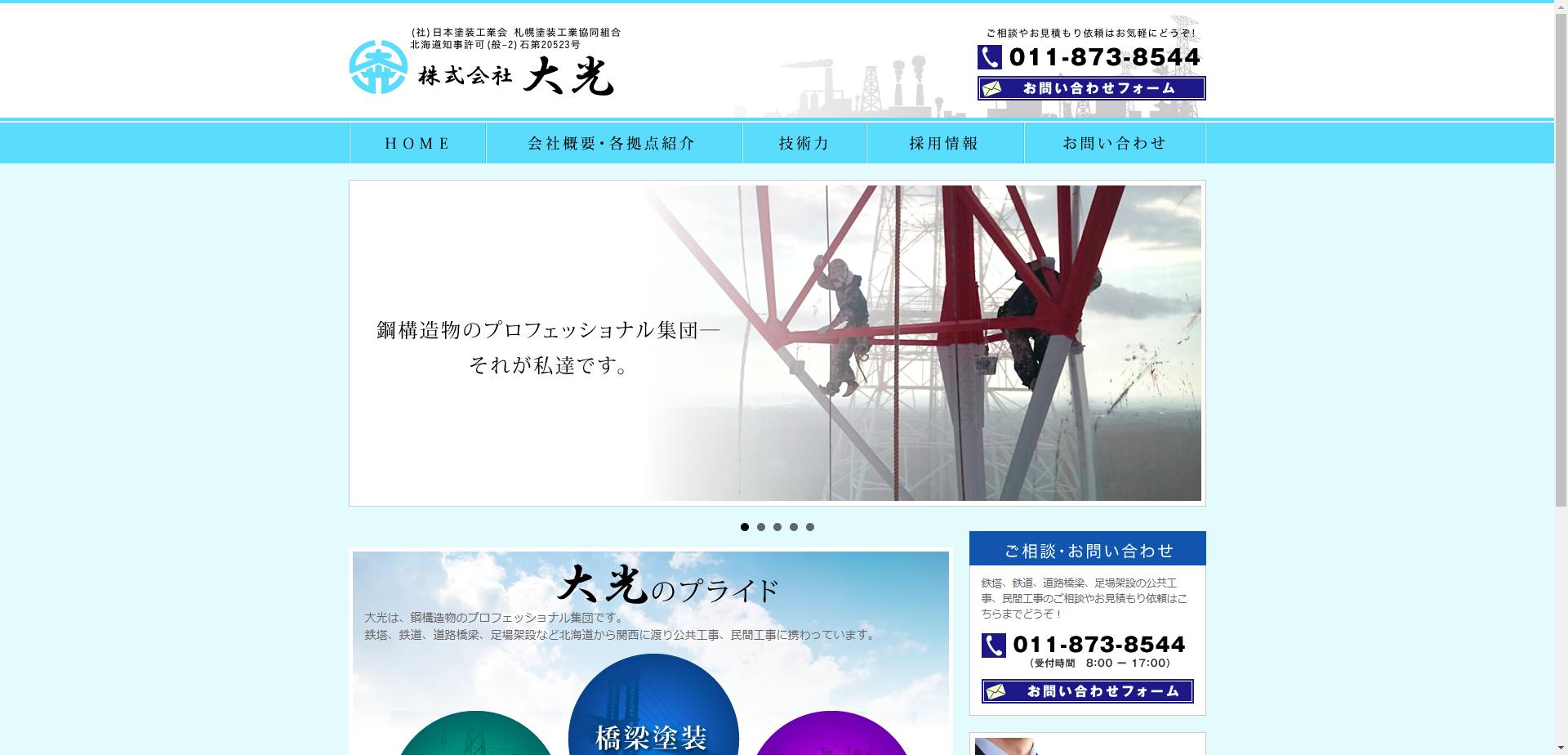The width and height of the screenshot is (1568, 755).
Task: Open the 会社概要・各拠点紹介 menu item
Action: click(613, 144)
